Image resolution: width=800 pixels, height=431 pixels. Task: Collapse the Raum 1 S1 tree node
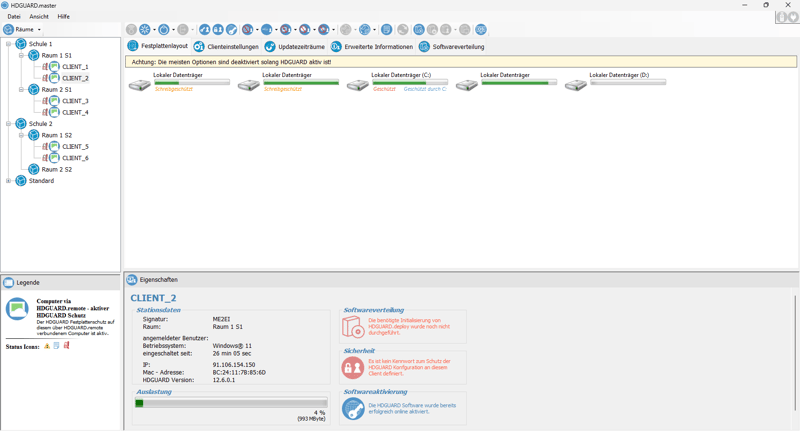click(21, 55)
